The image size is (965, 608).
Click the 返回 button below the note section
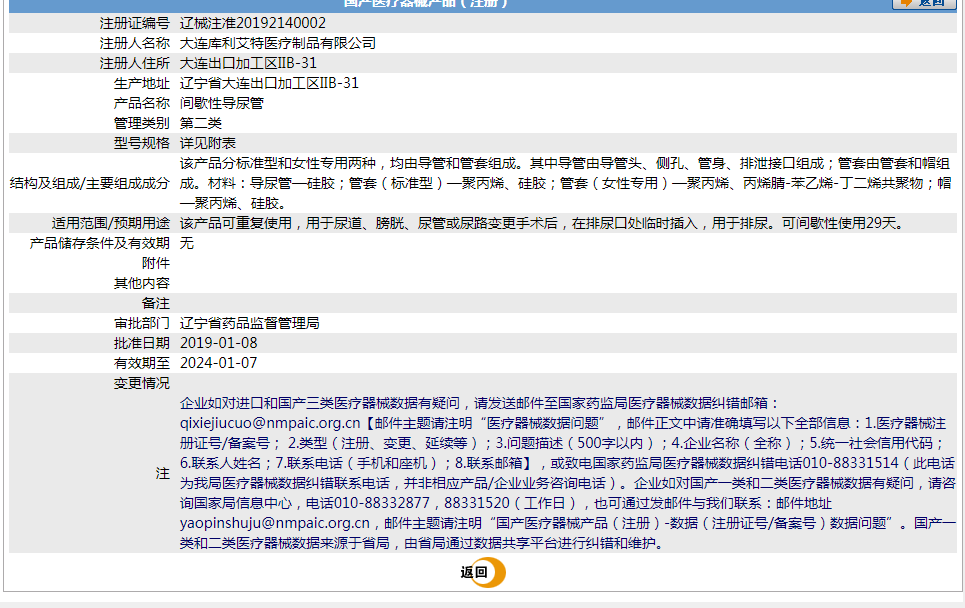482,572
